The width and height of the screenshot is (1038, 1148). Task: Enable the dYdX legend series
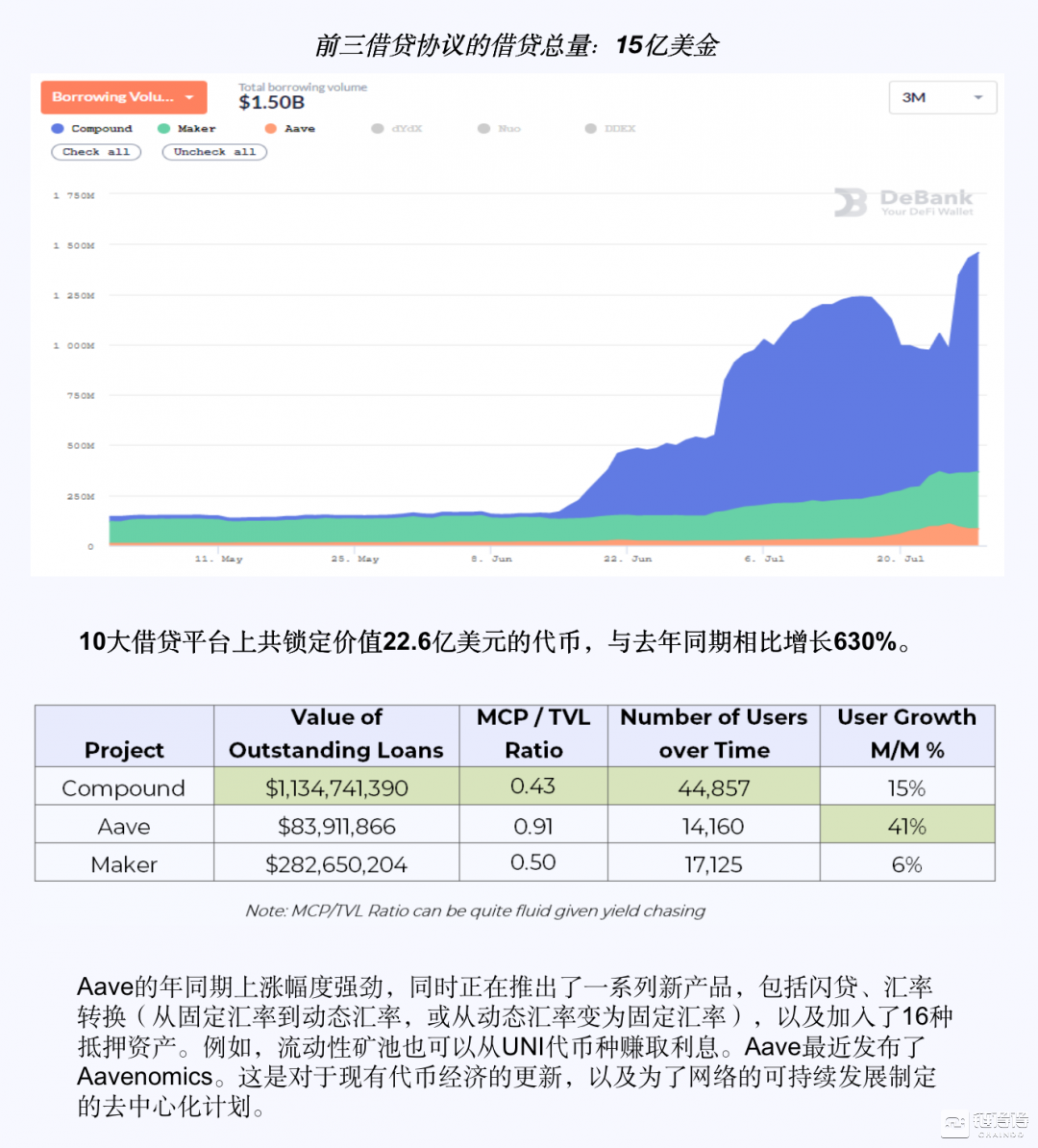tap(398, 128)
